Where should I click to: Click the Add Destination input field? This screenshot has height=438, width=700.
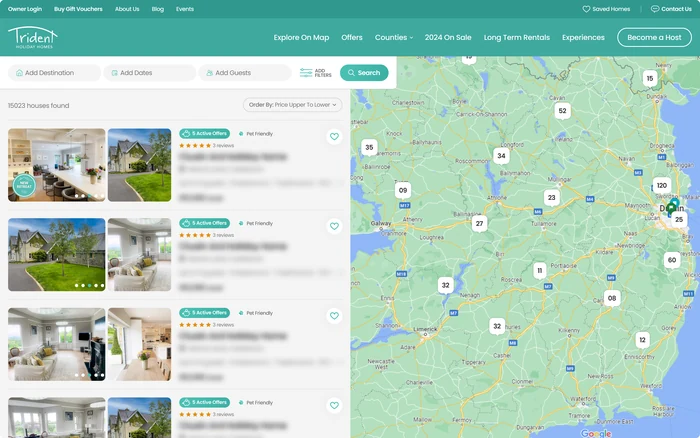(54, 73)
